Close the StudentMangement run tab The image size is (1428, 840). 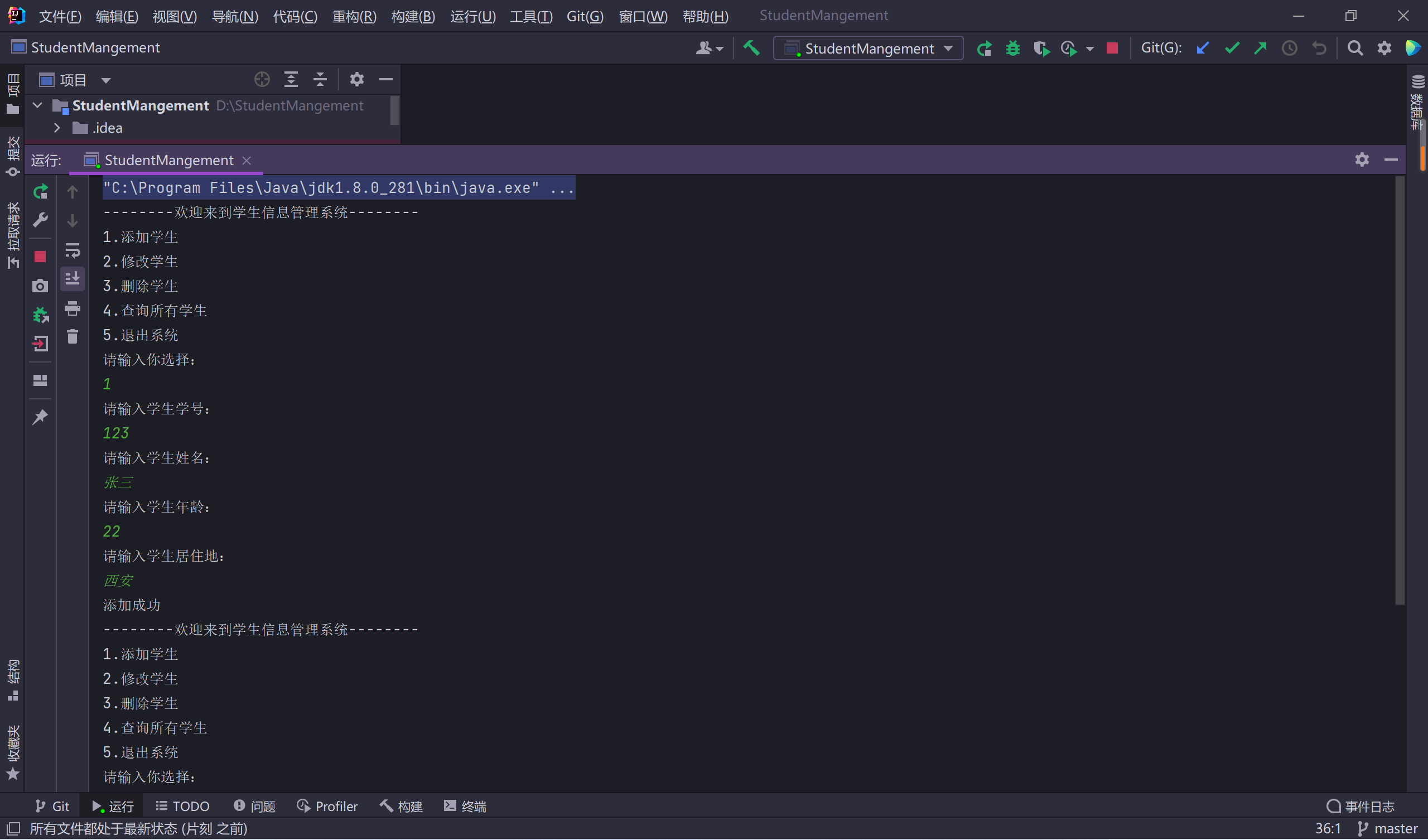247,161
